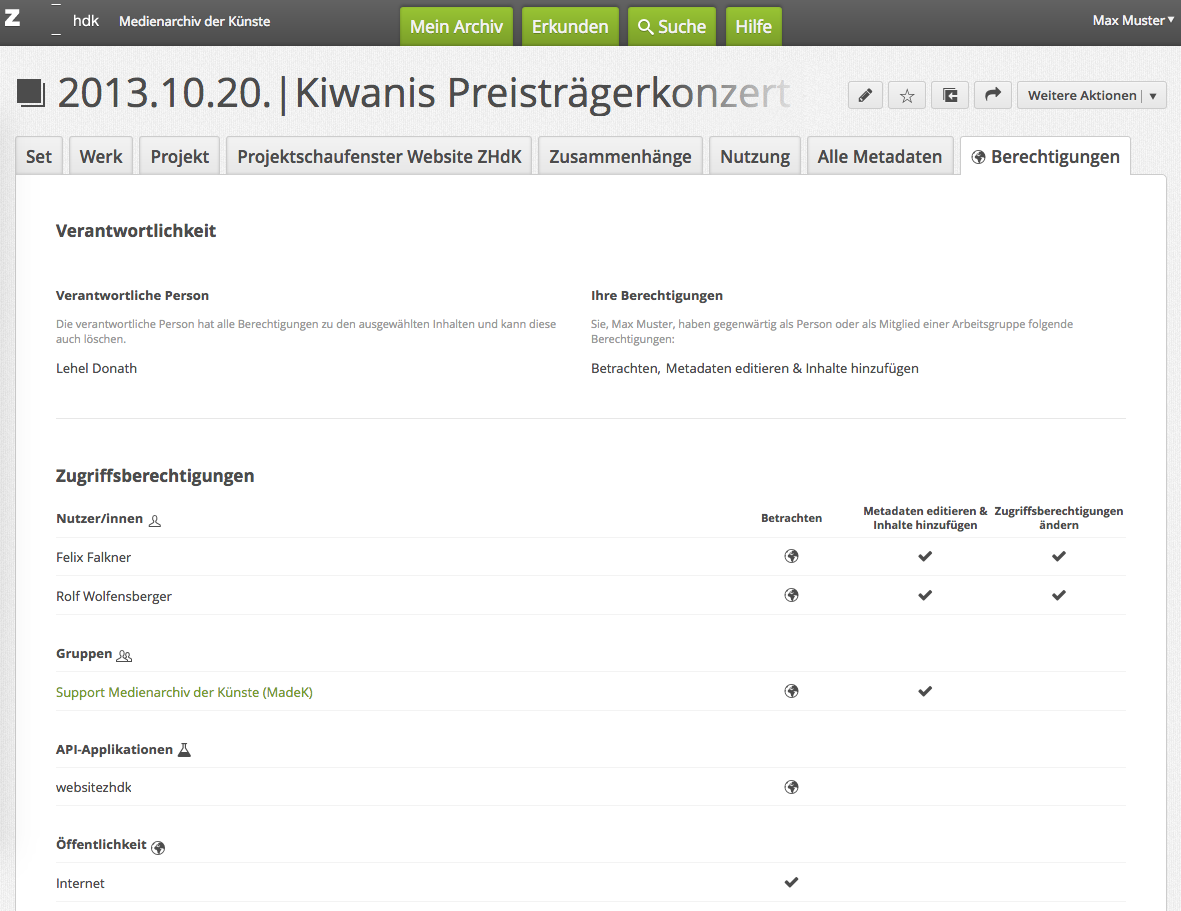Viewport: 1181px width, 911px height.
Task: Click the user icon beside Nutzer/innen
Action: (154, 520)
